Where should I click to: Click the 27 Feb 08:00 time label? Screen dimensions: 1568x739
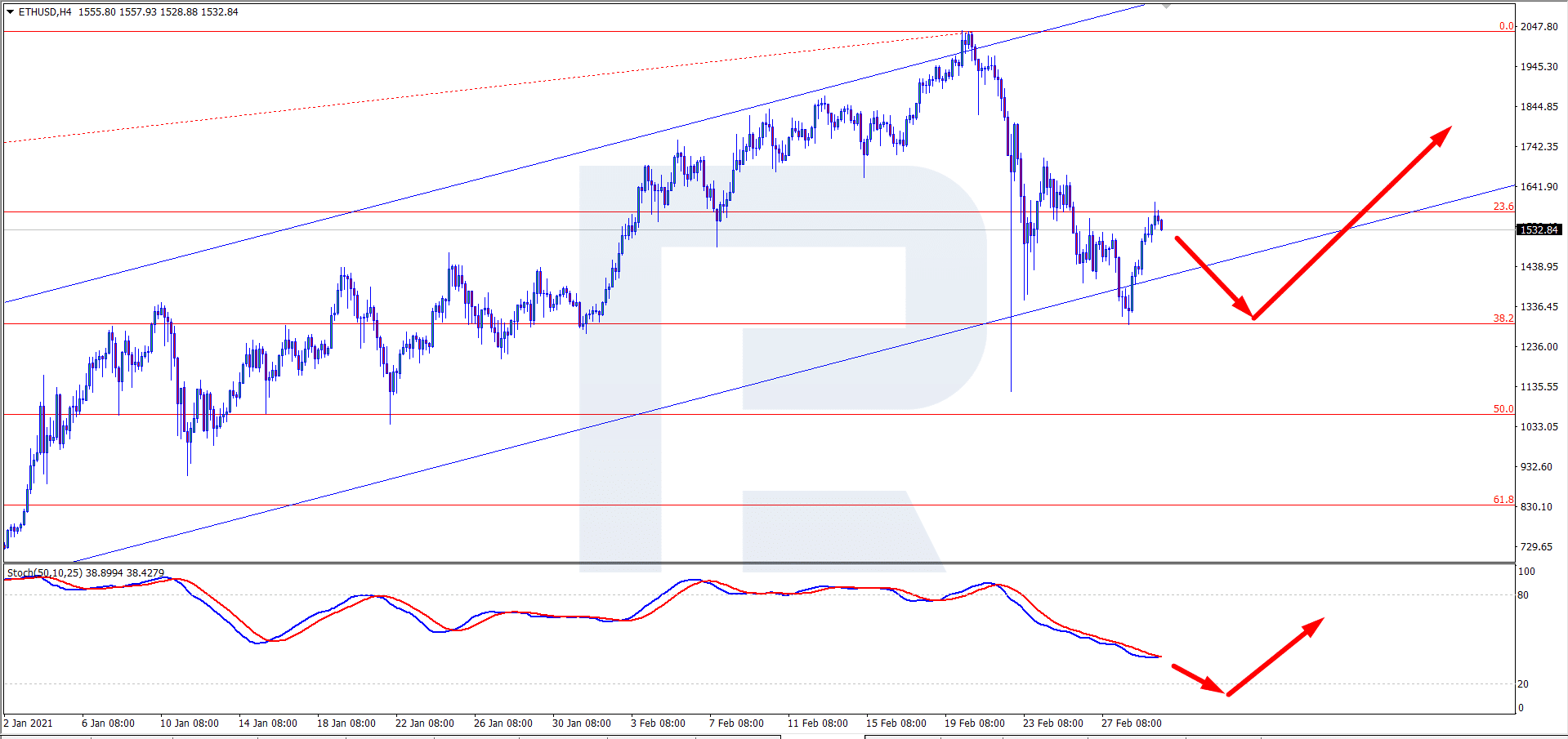point(1132,723)
